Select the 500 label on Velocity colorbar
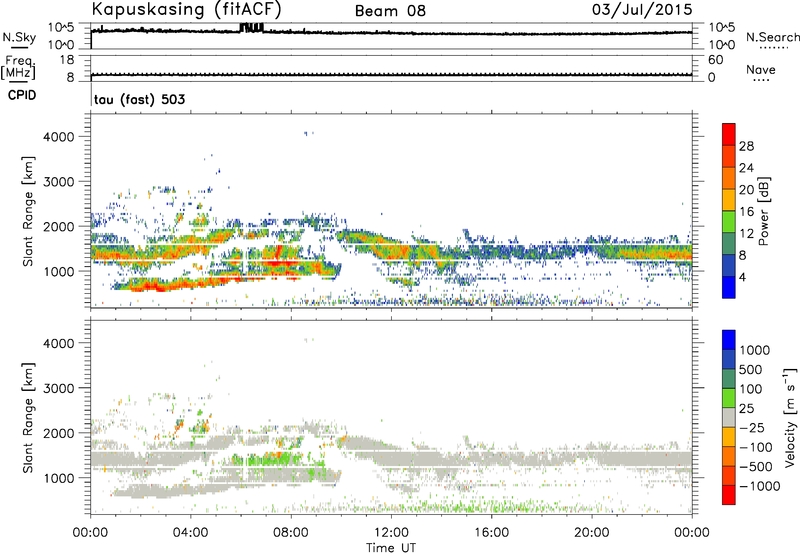This screenshot has height=554, width=800. click(751, 369)
